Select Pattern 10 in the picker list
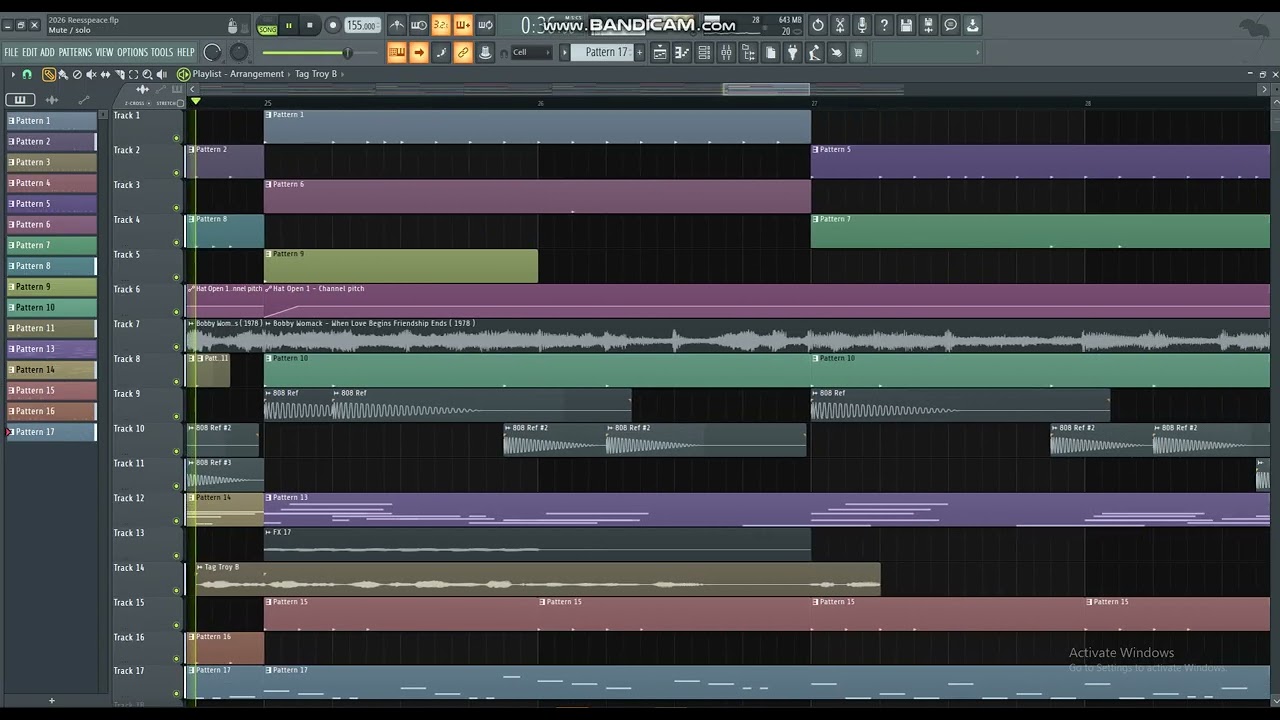 tap(51, 308)
